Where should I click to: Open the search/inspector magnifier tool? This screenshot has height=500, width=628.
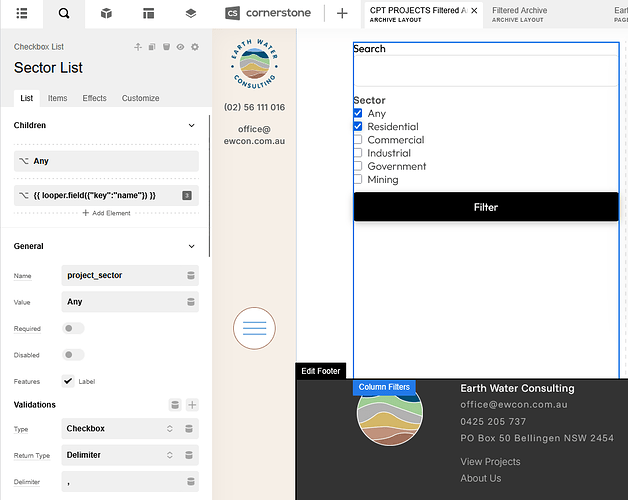click(64, 13)
